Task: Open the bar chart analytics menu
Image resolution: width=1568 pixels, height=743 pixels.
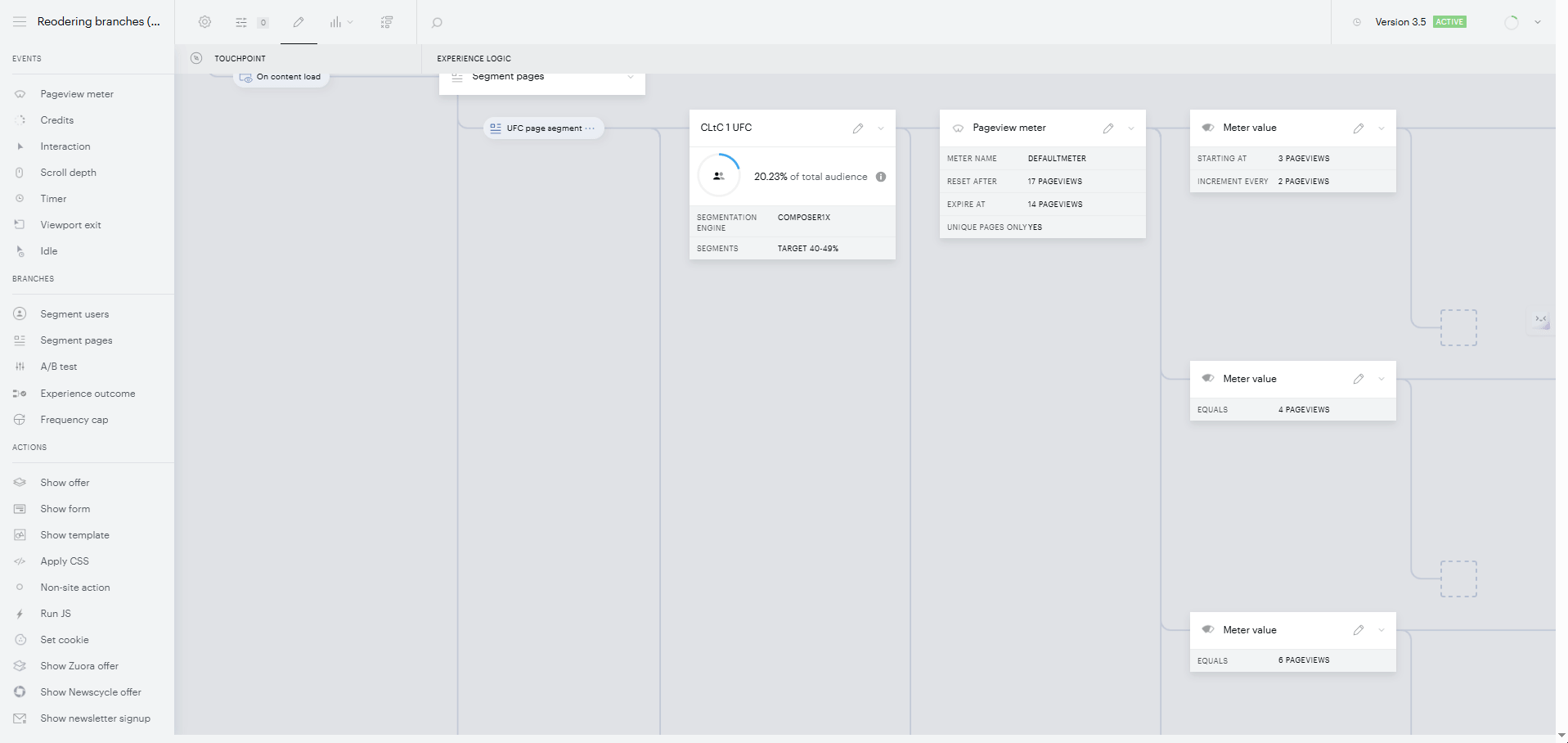Action: (x=341, y=22)
